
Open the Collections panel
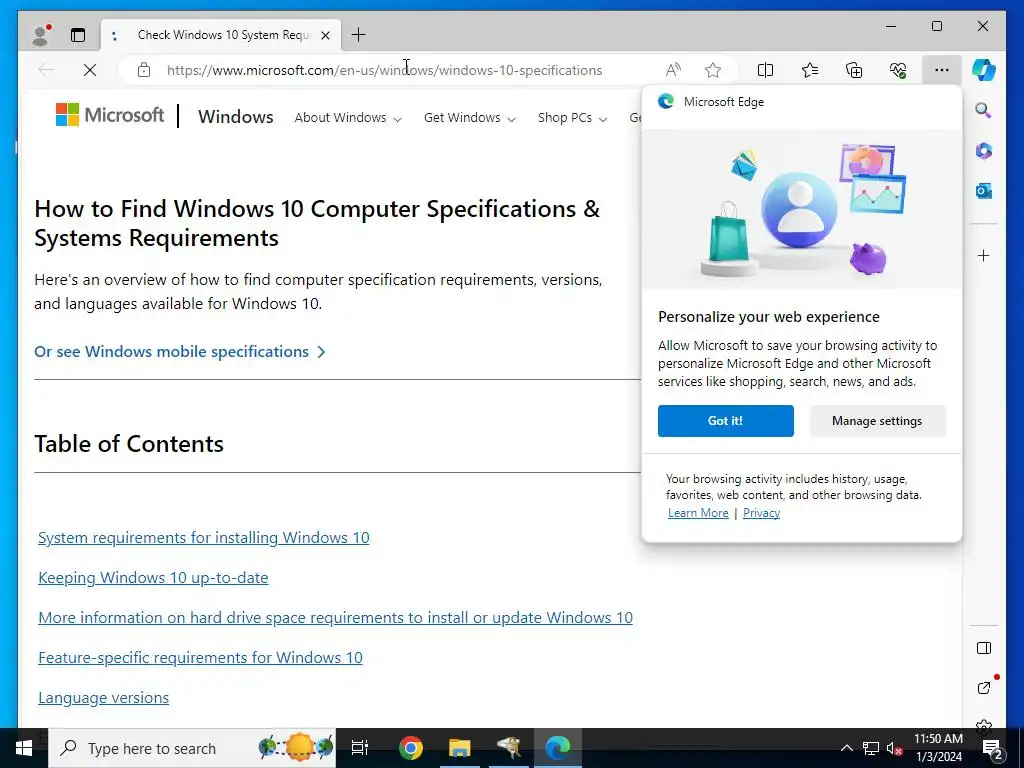854,70
